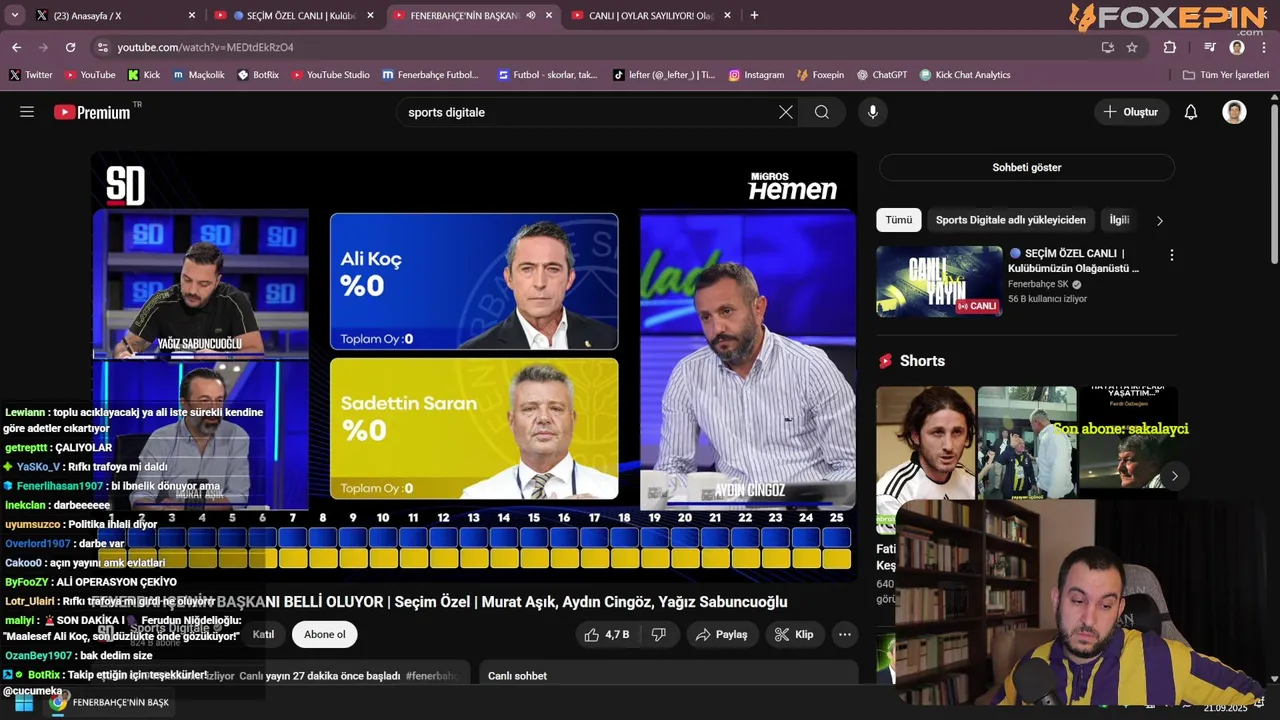Open Kick Chat Analytics bookmark

pos(964,75)
